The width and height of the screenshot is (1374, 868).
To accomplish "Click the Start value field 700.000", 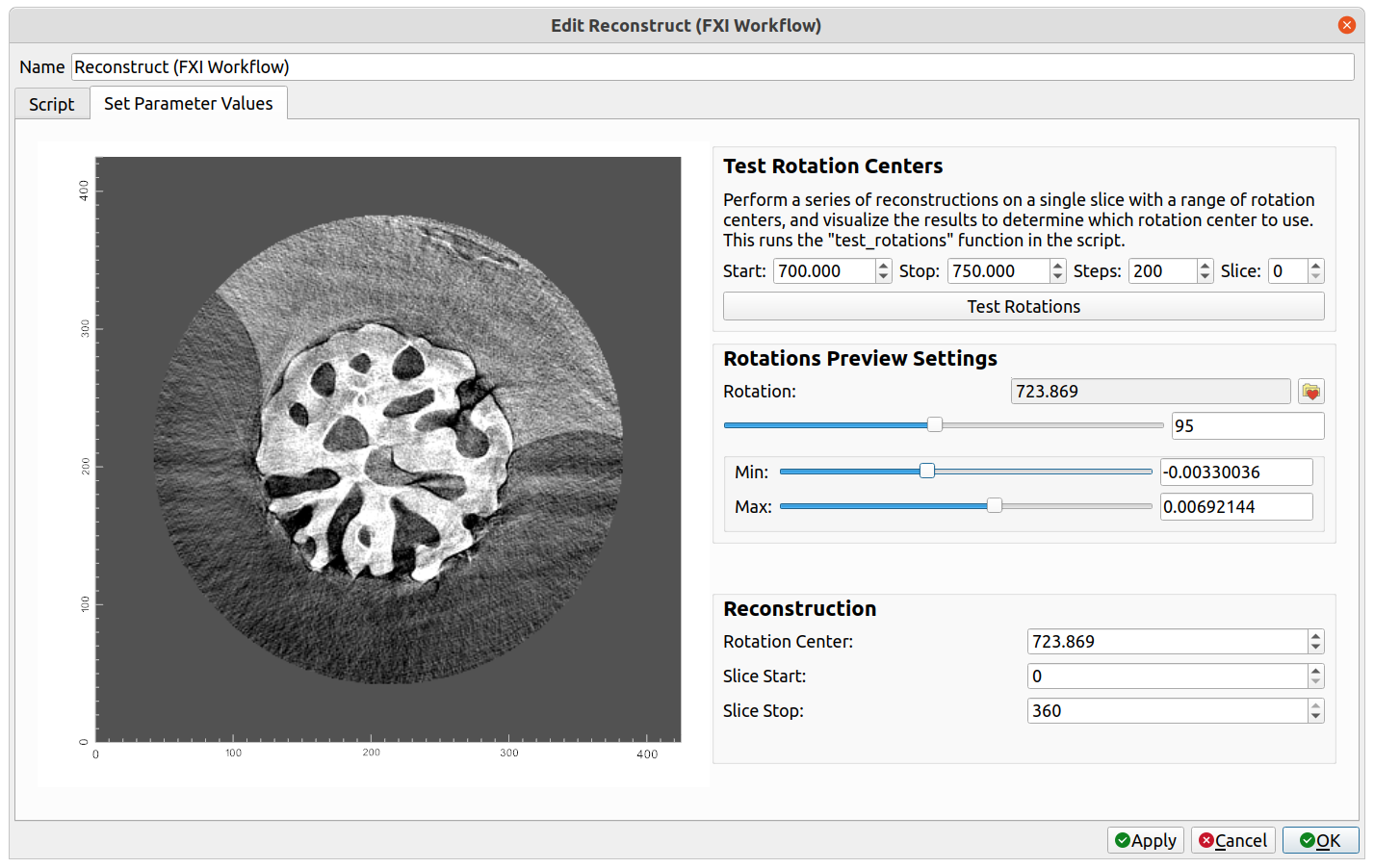I will pos(824,271).
